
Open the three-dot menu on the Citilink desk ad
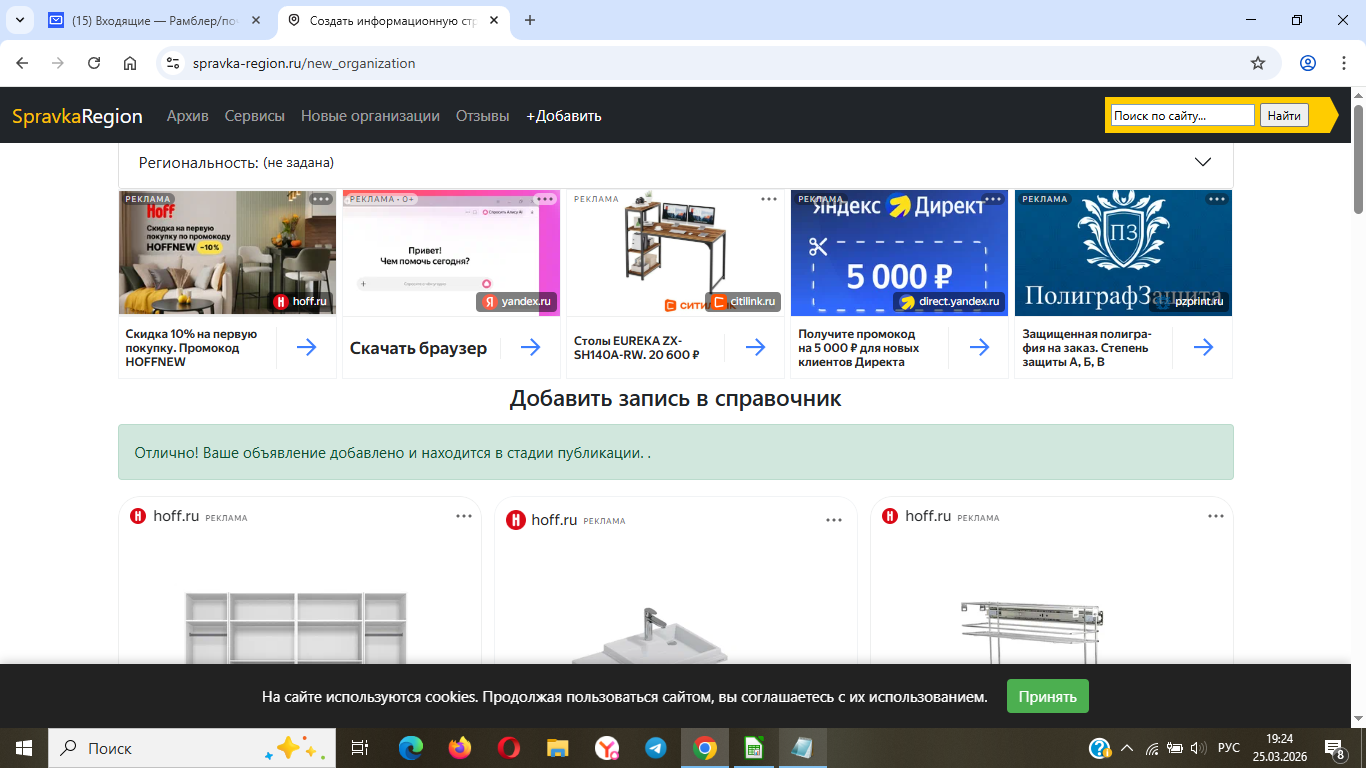pos(769,199)
